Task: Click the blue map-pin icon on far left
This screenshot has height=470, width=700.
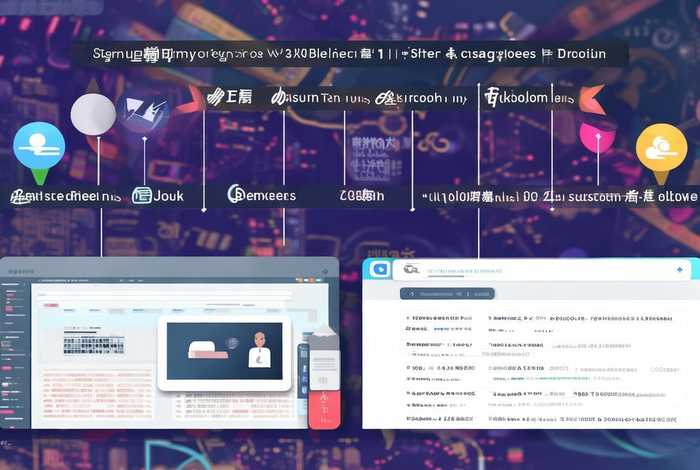Action: (38, 146)
